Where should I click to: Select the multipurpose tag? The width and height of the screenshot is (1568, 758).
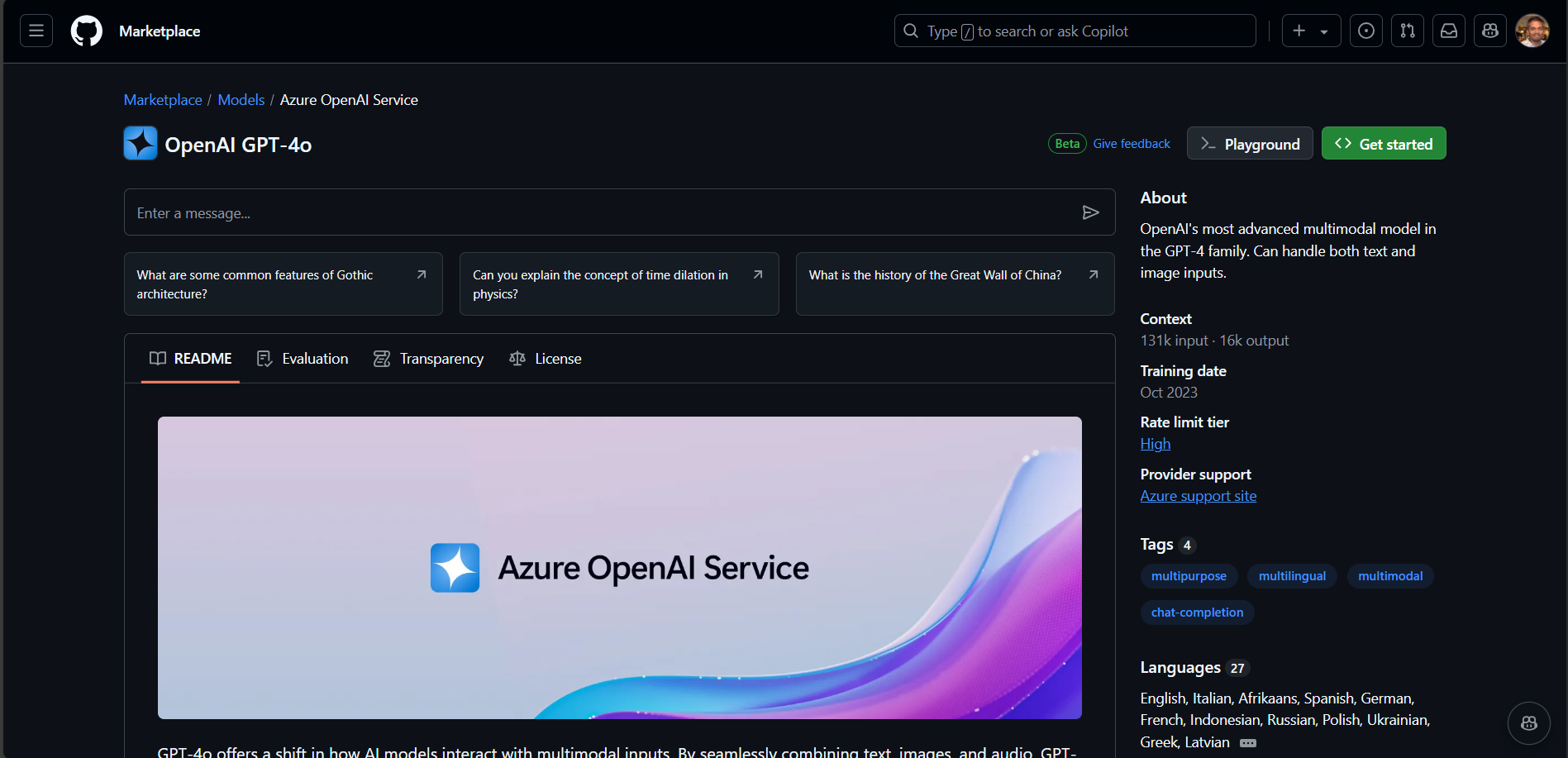[x=1189, y=576]
